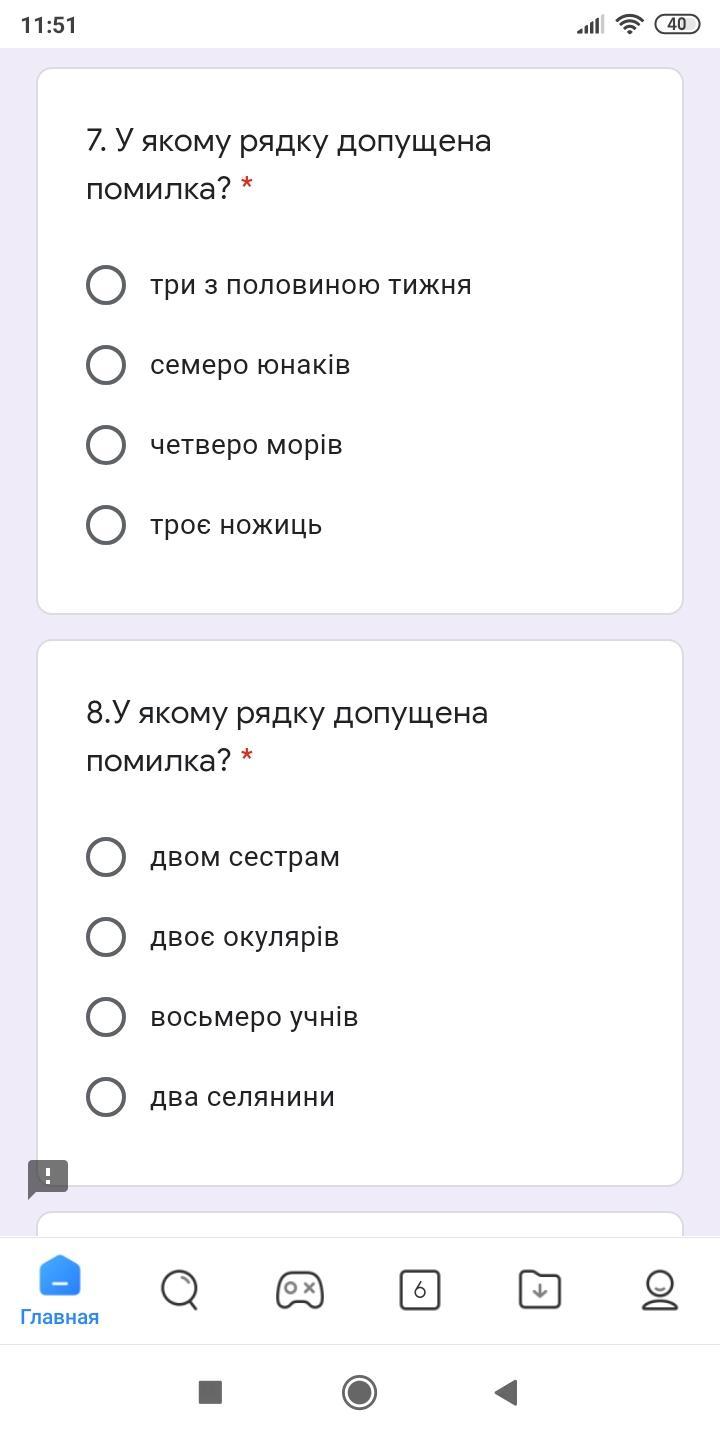The image size is (720, 1440).
Task: Tap the battery indicator in status bar
Action: click(677, 24)
